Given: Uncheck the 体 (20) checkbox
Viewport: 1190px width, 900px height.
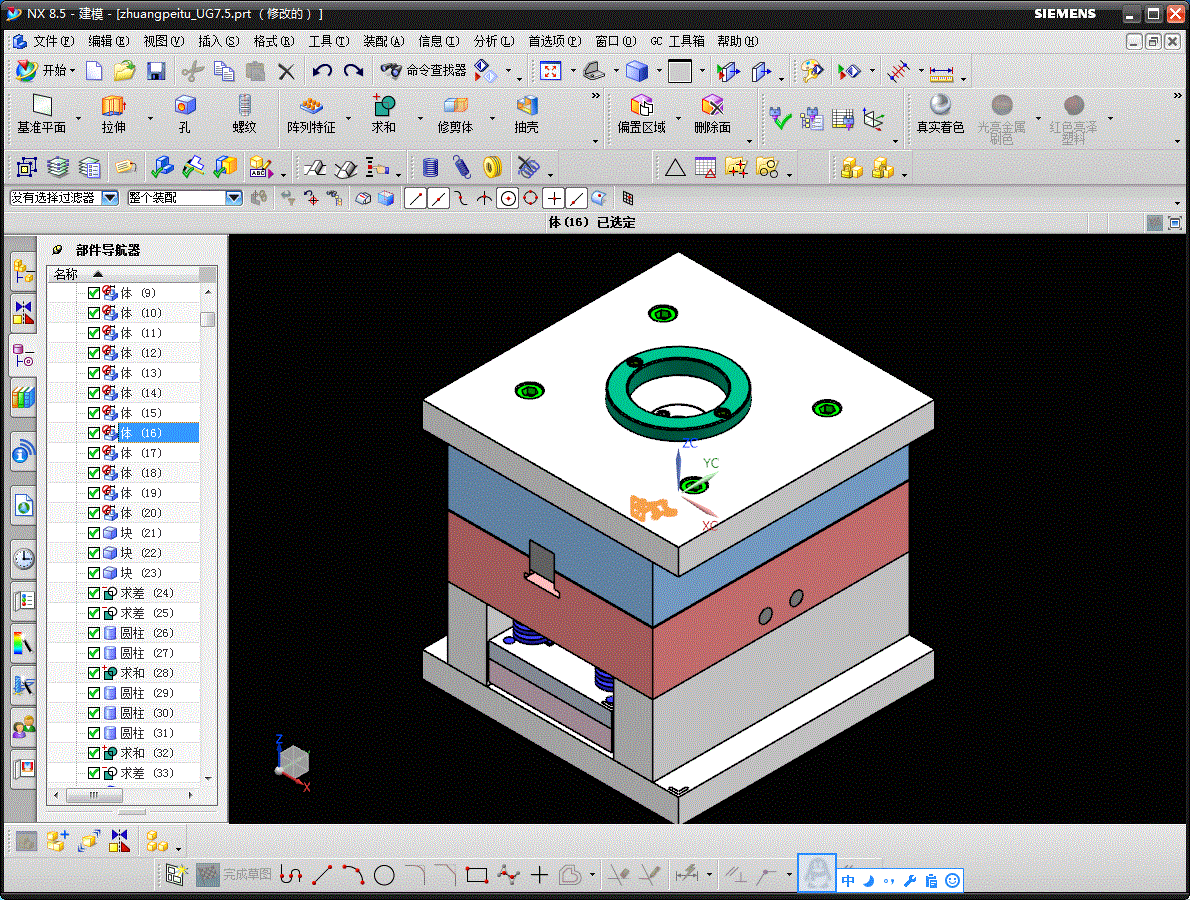Looking at the screenshot, I should pyautogui.click(x=94, y=513).
